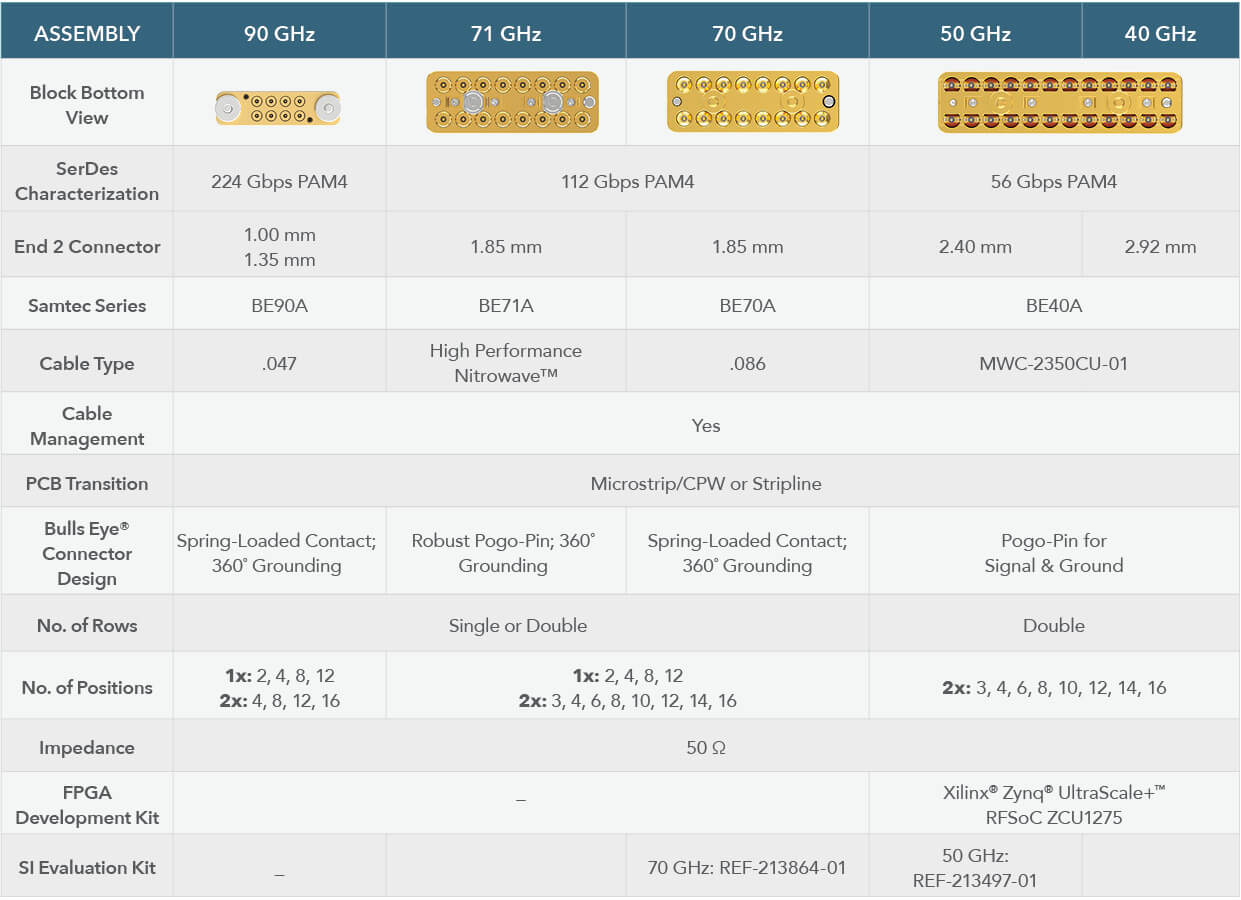The image size is (1241, 900).
Task: Click the 90 GHz connector block image
Action: (278, 108)
